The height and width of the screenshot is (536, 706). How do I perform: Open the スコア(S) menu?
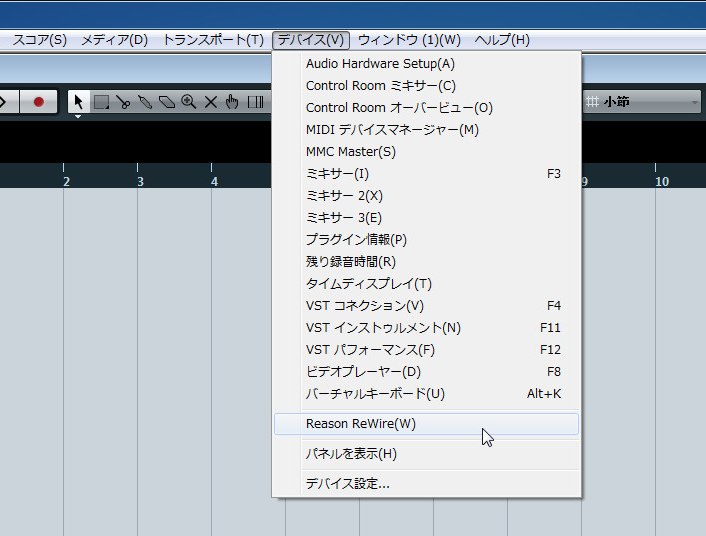[40, 40]
